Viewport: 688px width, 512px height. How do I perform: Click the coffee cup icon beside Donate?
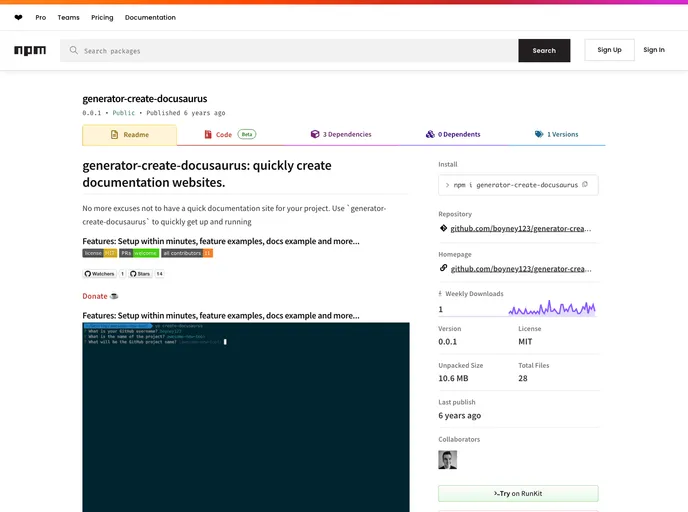114,296
